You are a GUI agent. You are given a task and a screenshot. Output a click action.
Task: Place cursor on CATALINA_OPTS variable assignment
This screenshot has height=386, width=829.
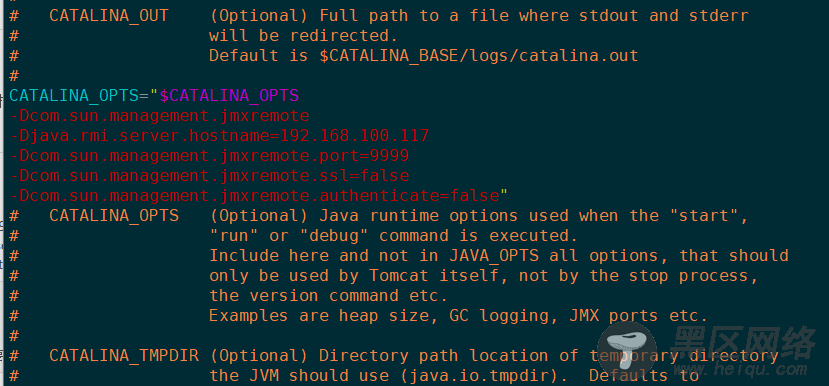click(x=74, y=96)
